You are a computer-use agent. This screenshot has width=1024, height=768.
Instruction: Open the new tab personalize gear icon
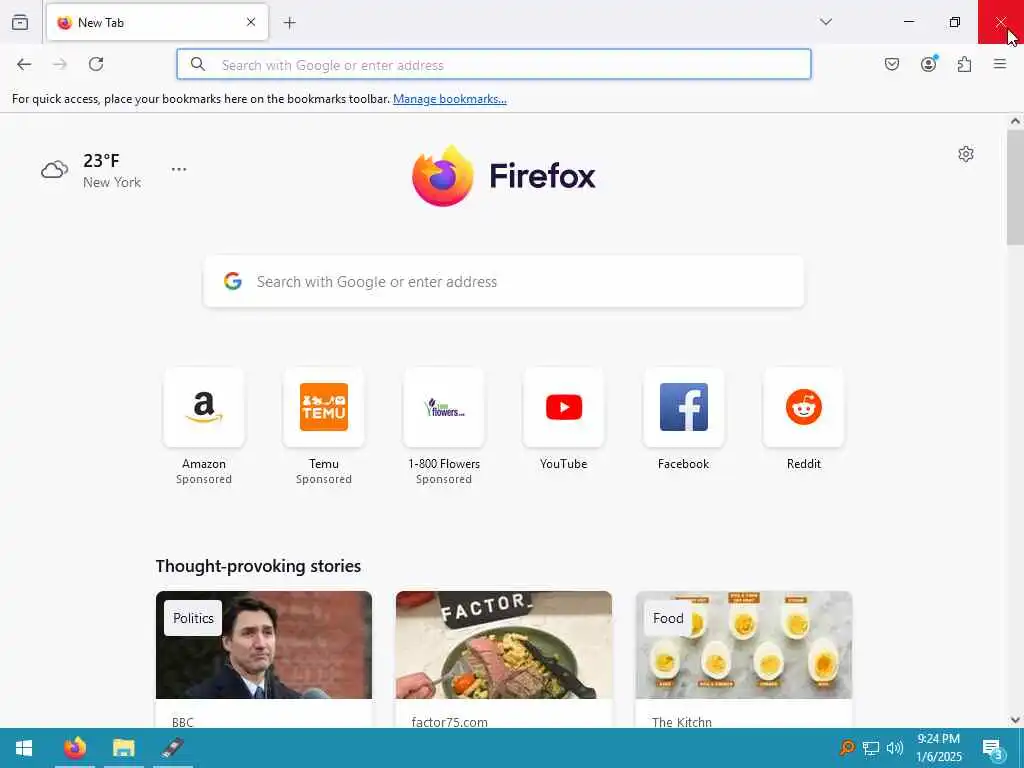[966, 154]
